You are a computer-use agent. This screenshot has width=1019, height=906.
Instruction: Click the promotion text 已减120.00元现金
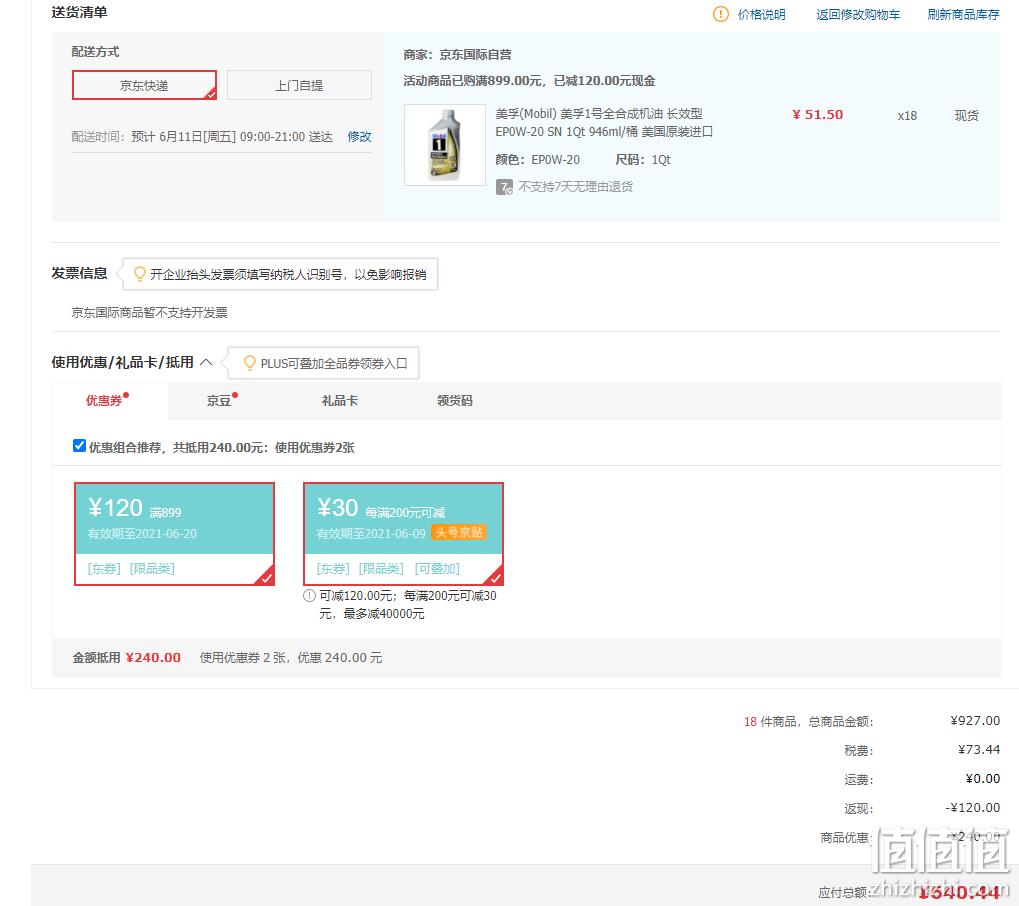point(604,81)
